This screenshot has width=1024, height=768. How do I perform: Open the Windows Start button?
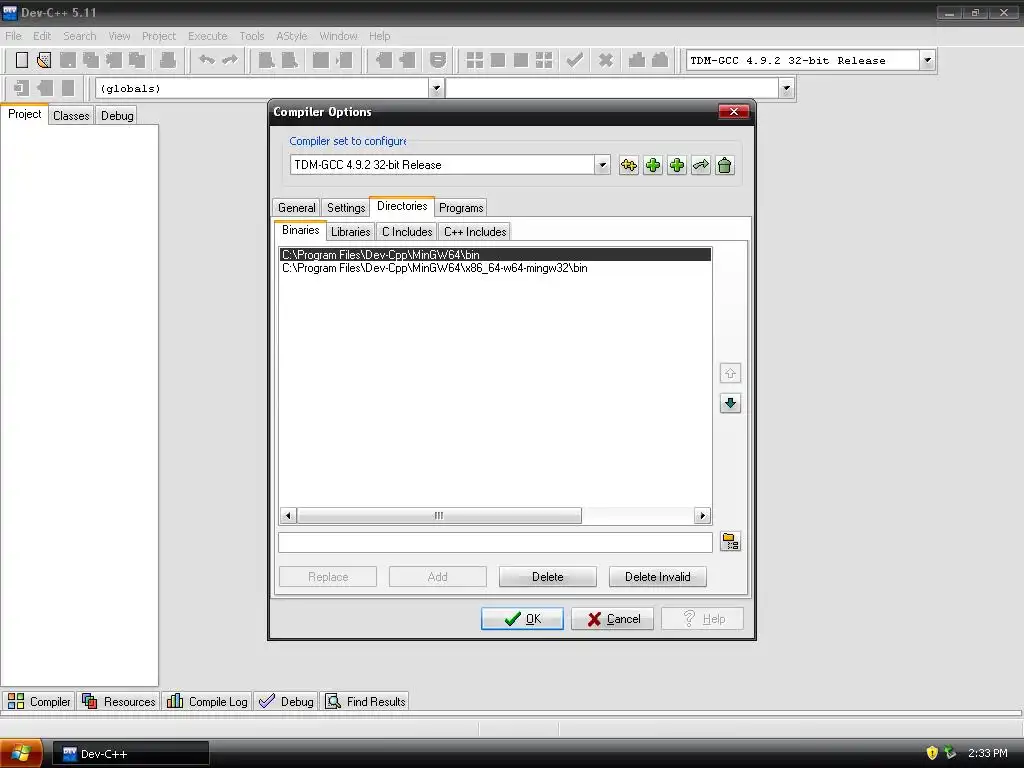[x=21, y=753]
